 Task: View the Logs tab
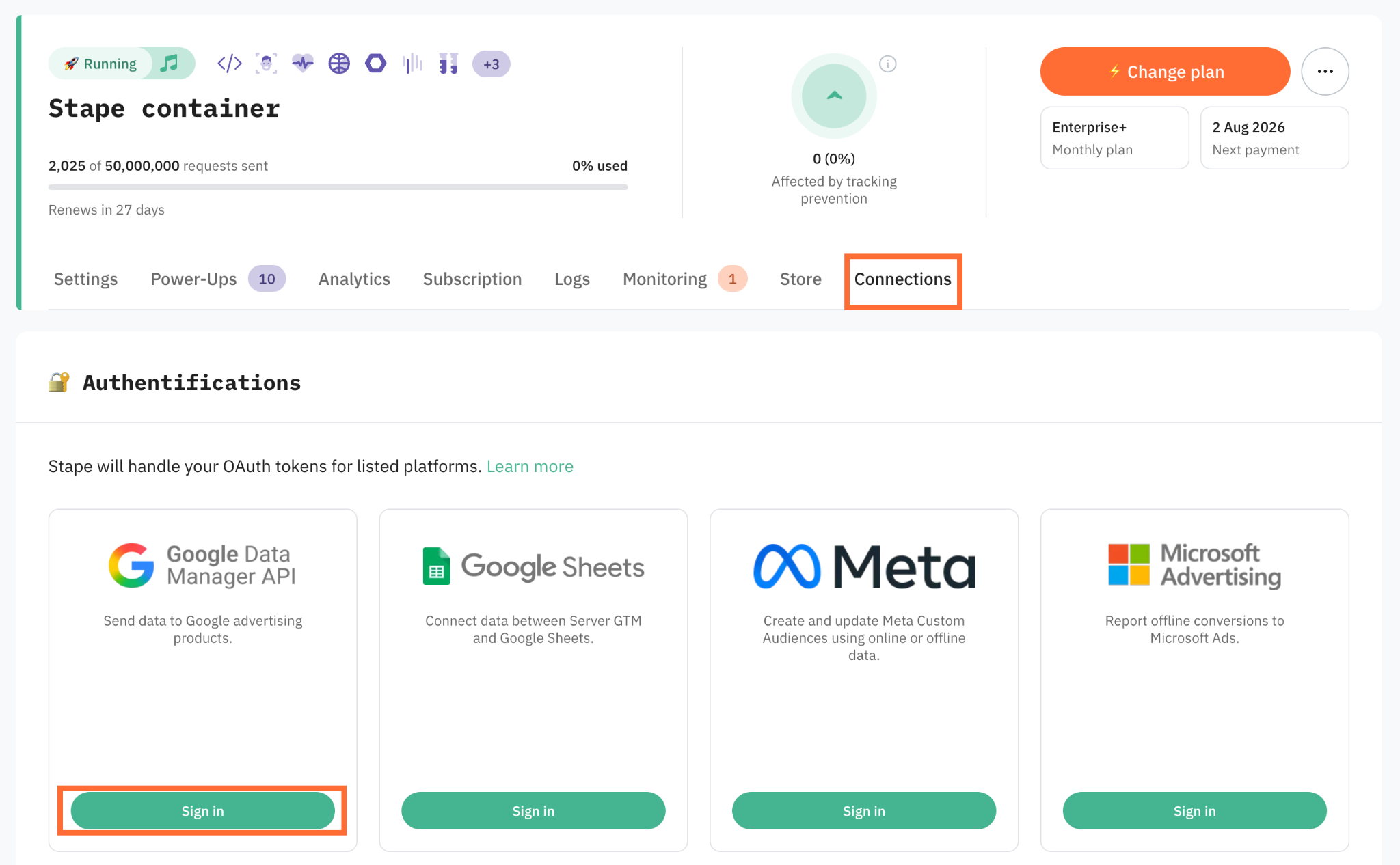click(x=572, y=279)
